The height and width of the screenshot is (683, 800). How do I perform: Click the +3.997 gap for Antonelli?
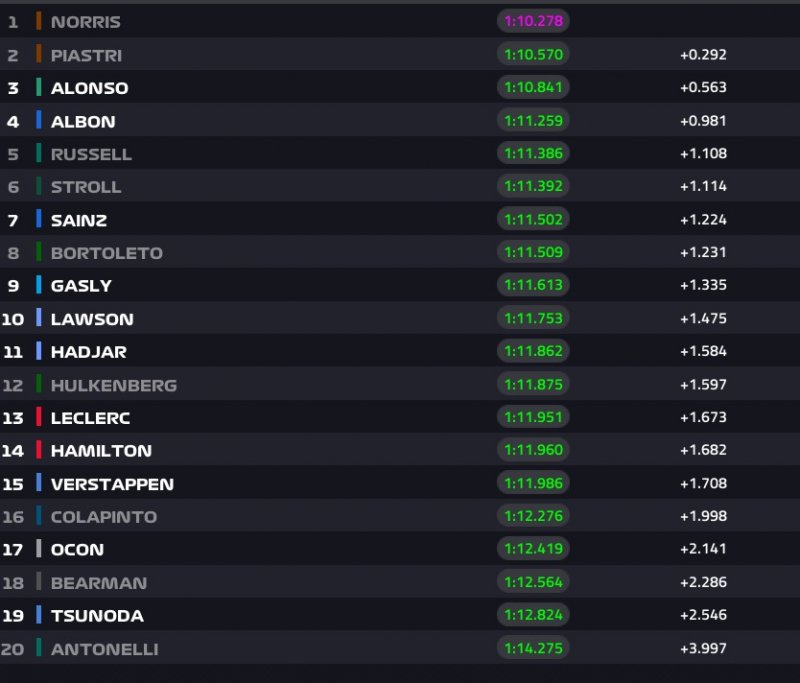(702, 648)
